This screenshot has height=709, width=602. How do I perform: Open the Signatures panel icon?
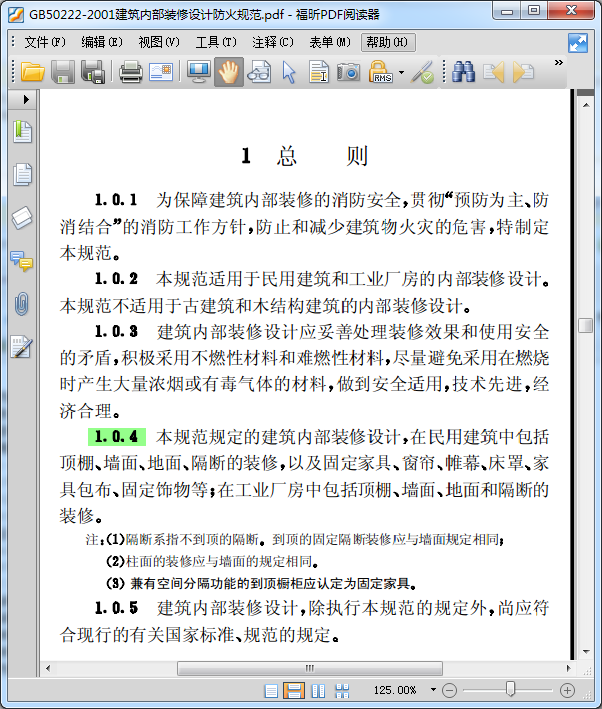coord(22,347)
